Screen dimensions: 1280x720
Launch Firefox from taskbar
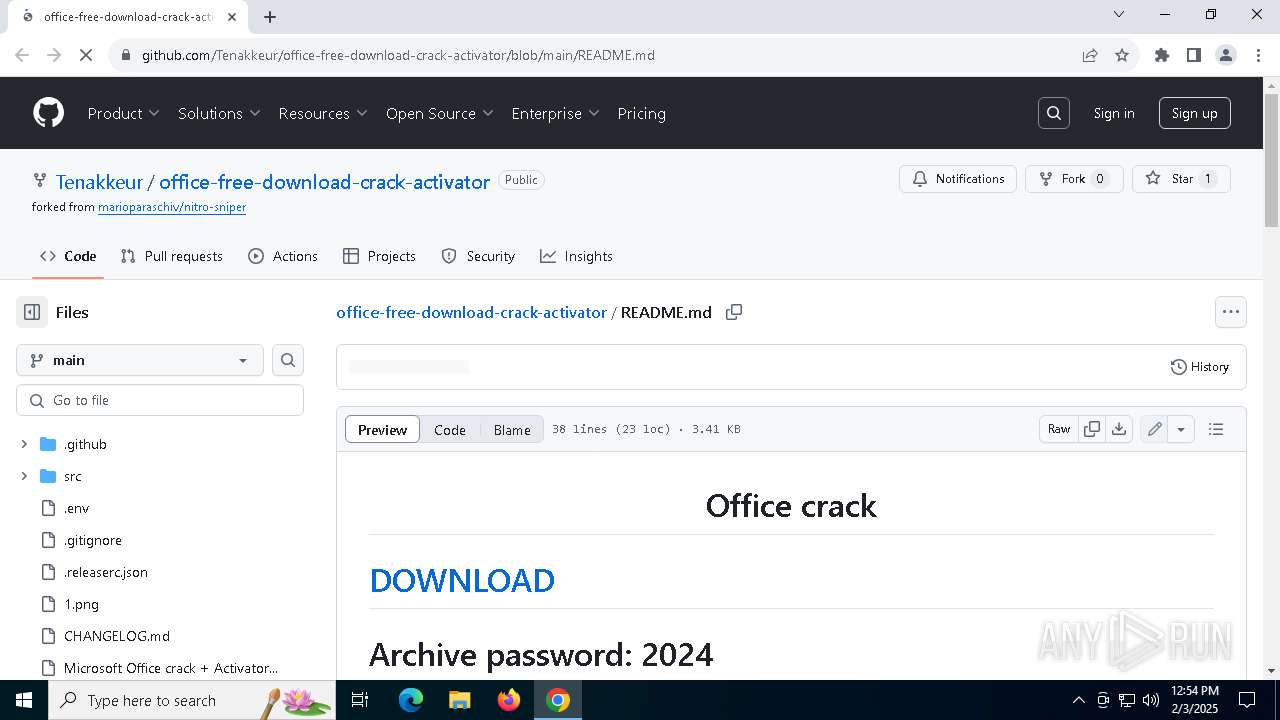(509, 700)
